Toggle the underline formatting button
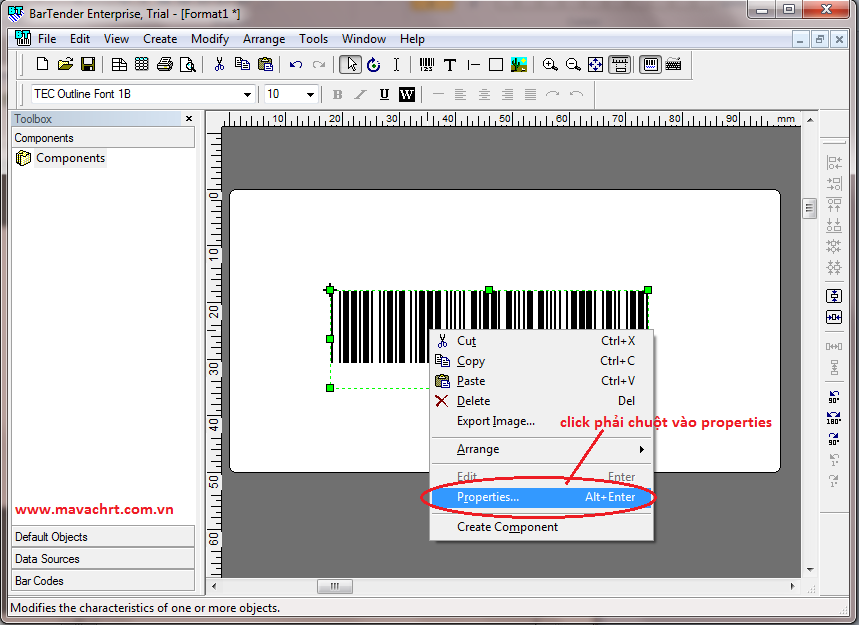The width and height of the screenshot is (859, 625). pyautogui.click(x=384, y=94)
